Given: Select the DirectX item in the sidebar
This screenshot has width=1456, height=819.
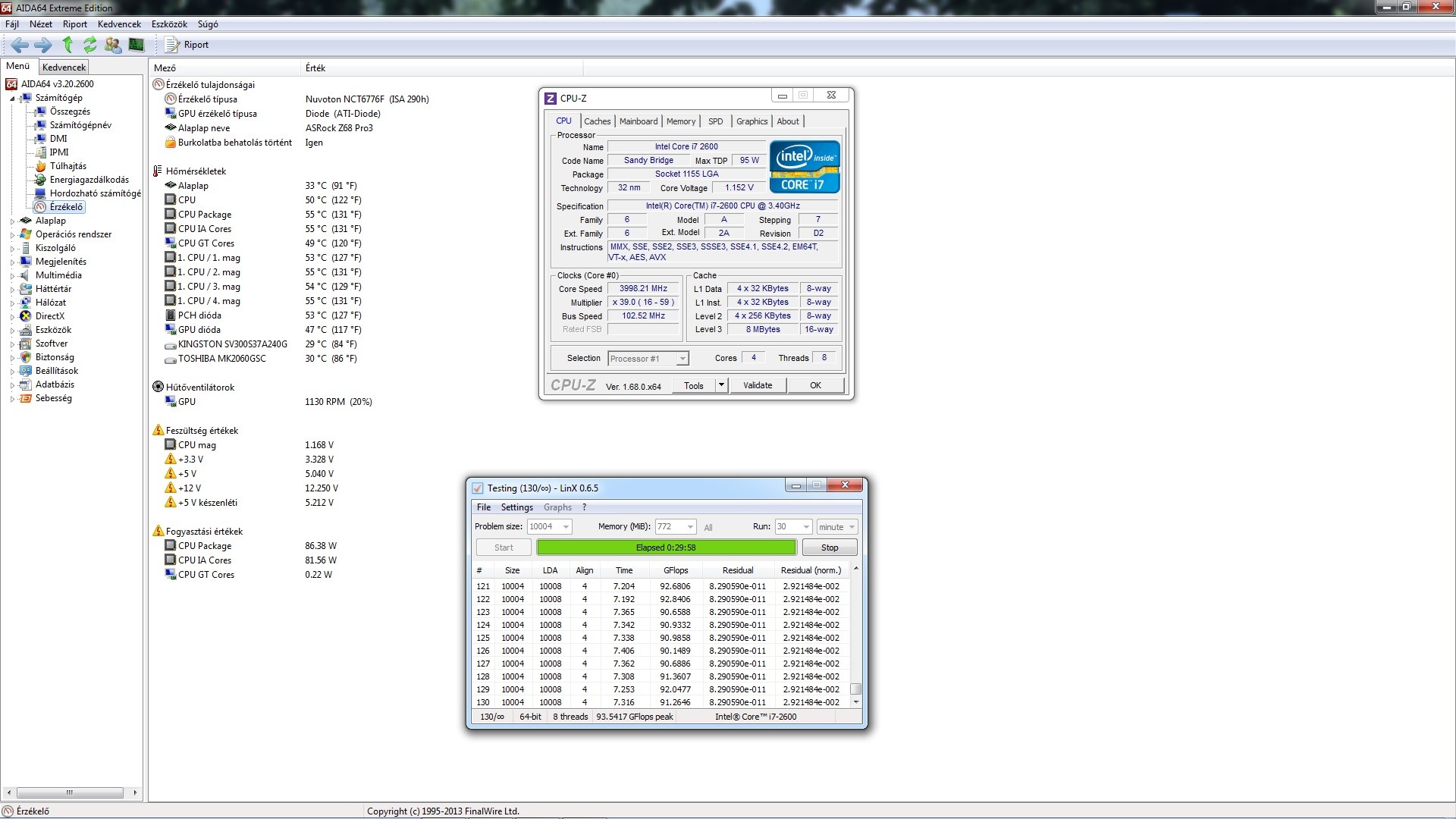Looking at the screenshot, I should point(49,316).
